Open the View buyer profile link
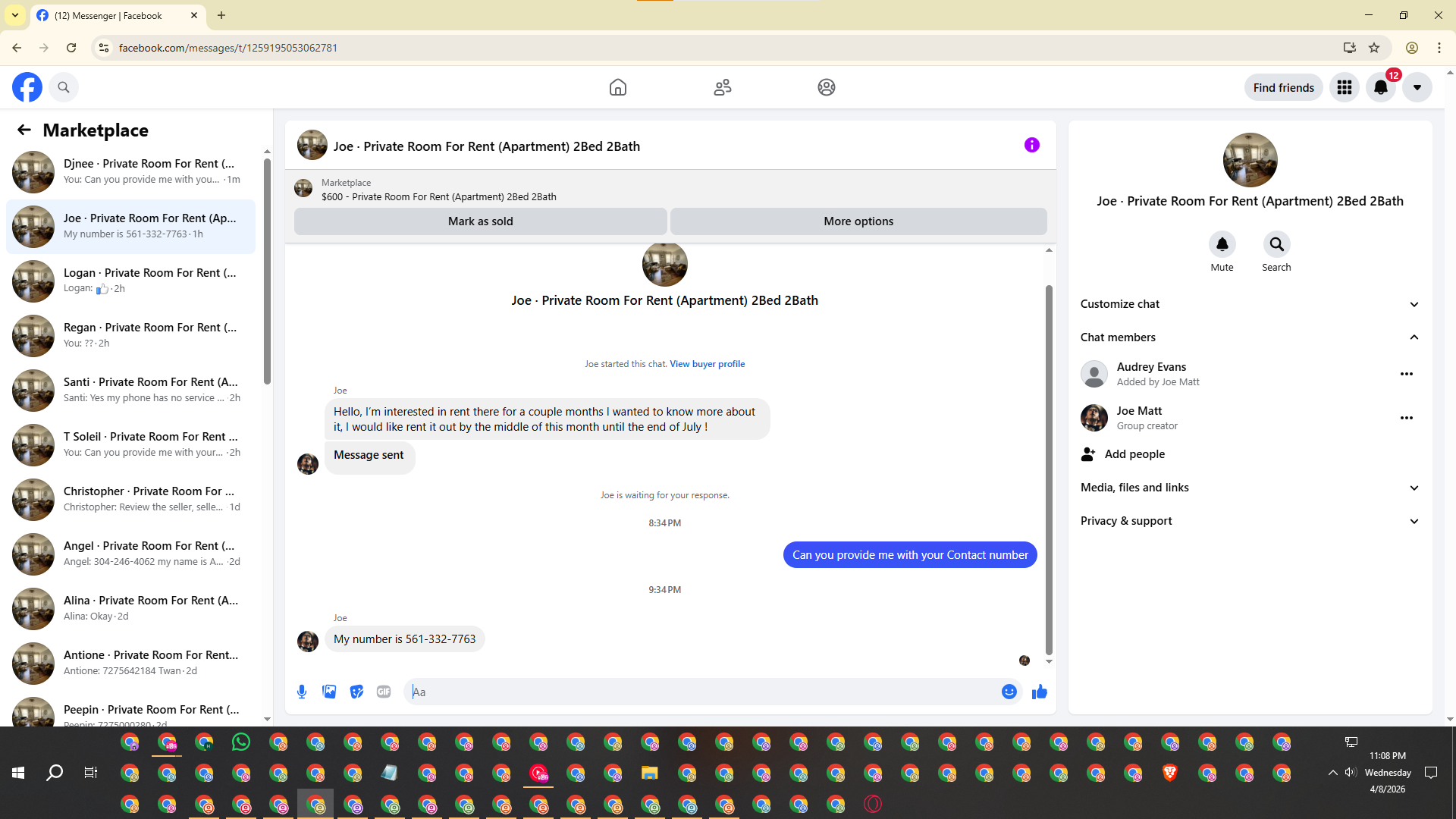1456x819 pixels. 707,364
